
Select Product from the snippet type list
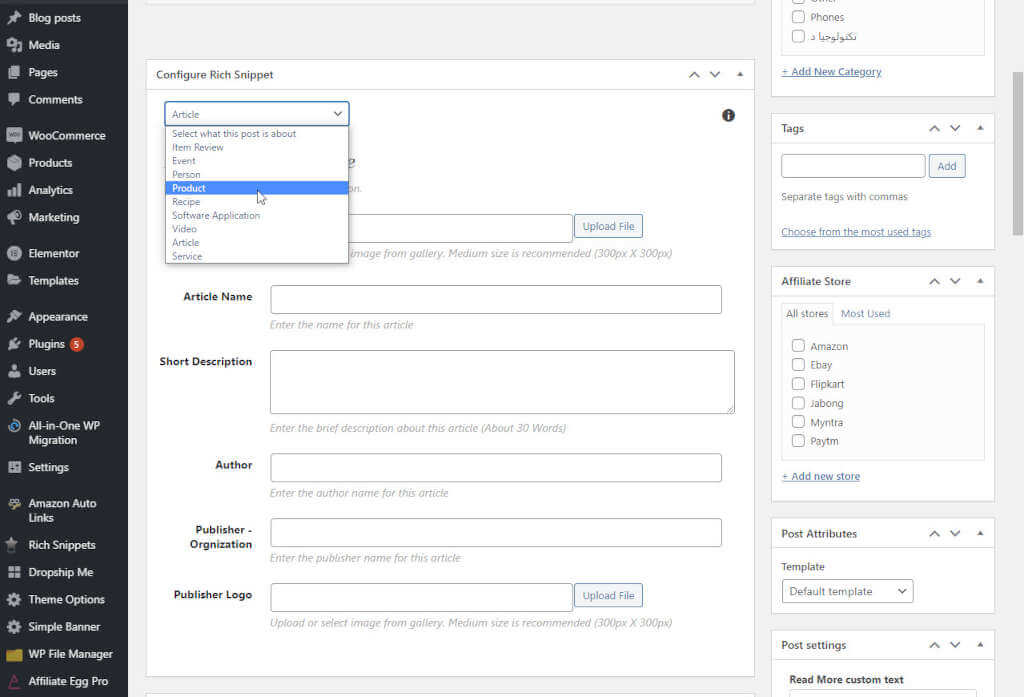tap(257, 188)
